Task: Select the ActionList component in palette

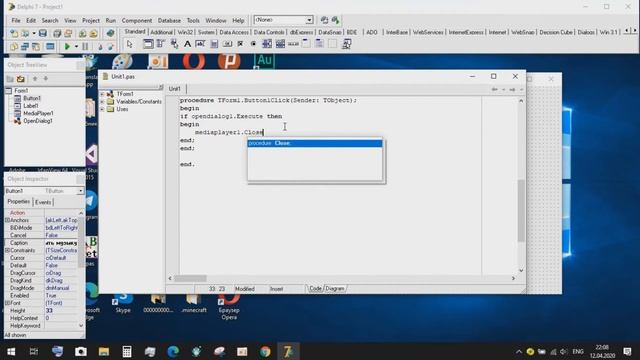Action: pos(346,44)
